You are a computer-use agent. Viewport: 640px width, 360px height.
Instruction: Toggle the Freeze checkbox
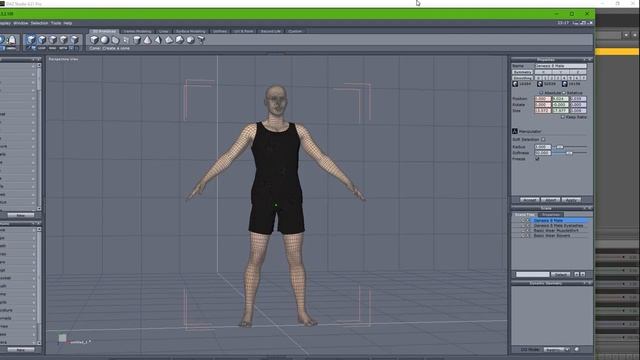[x=537, y=158]
